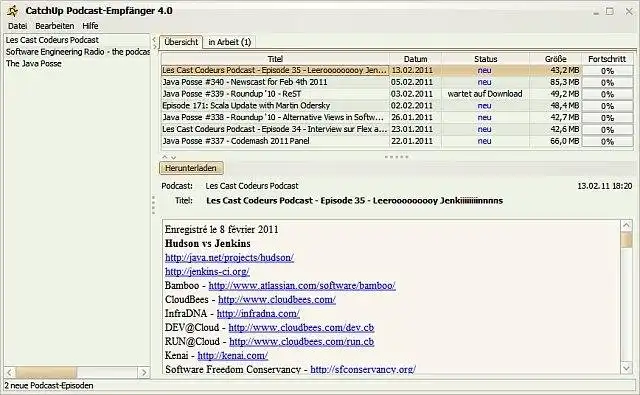Expand the episode table with the down arrow
Image resolution: width=640 pixels, height=395 pixels.
173,157
